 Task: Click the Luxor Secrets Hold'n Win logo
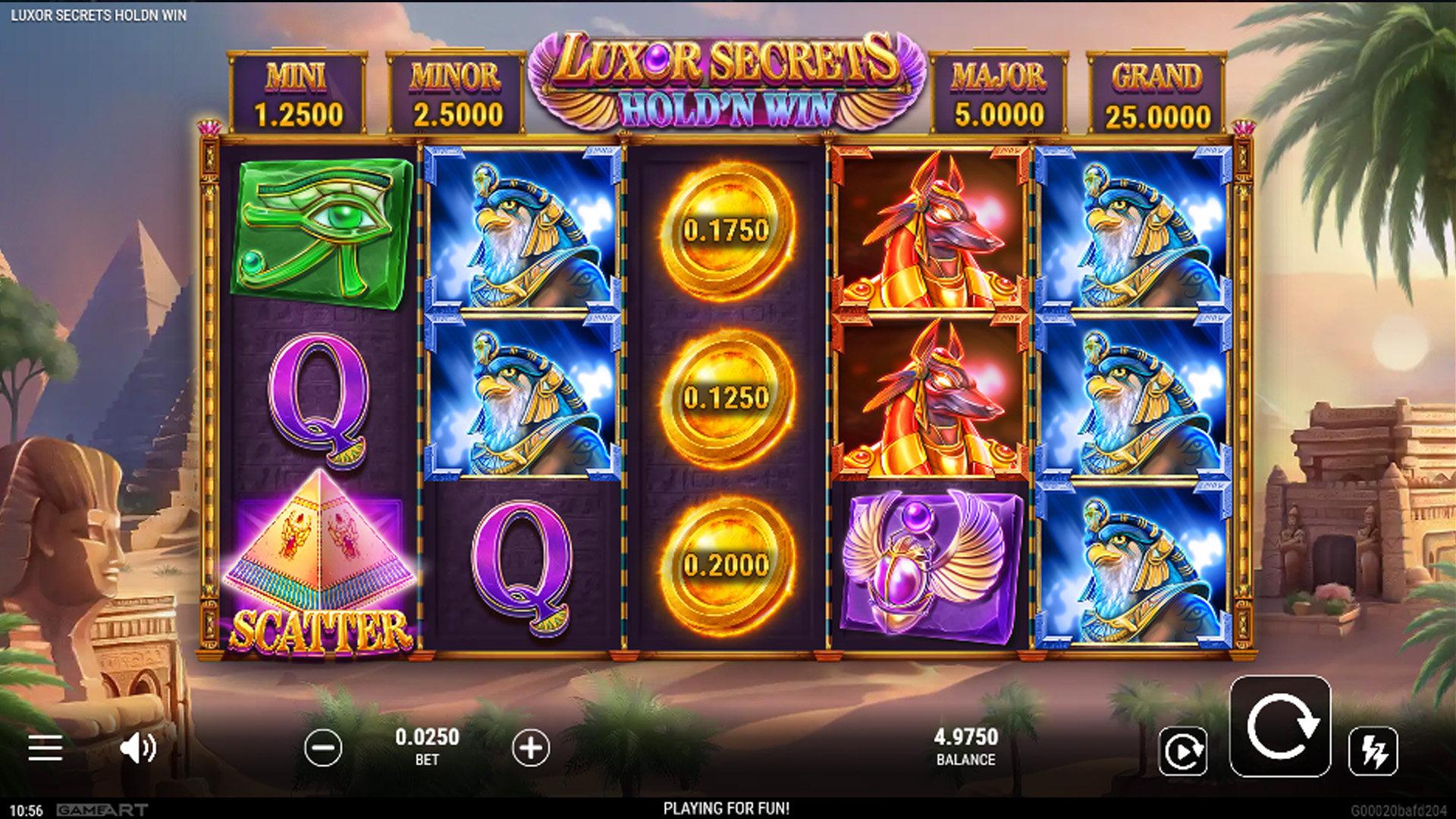click(726, 80)
